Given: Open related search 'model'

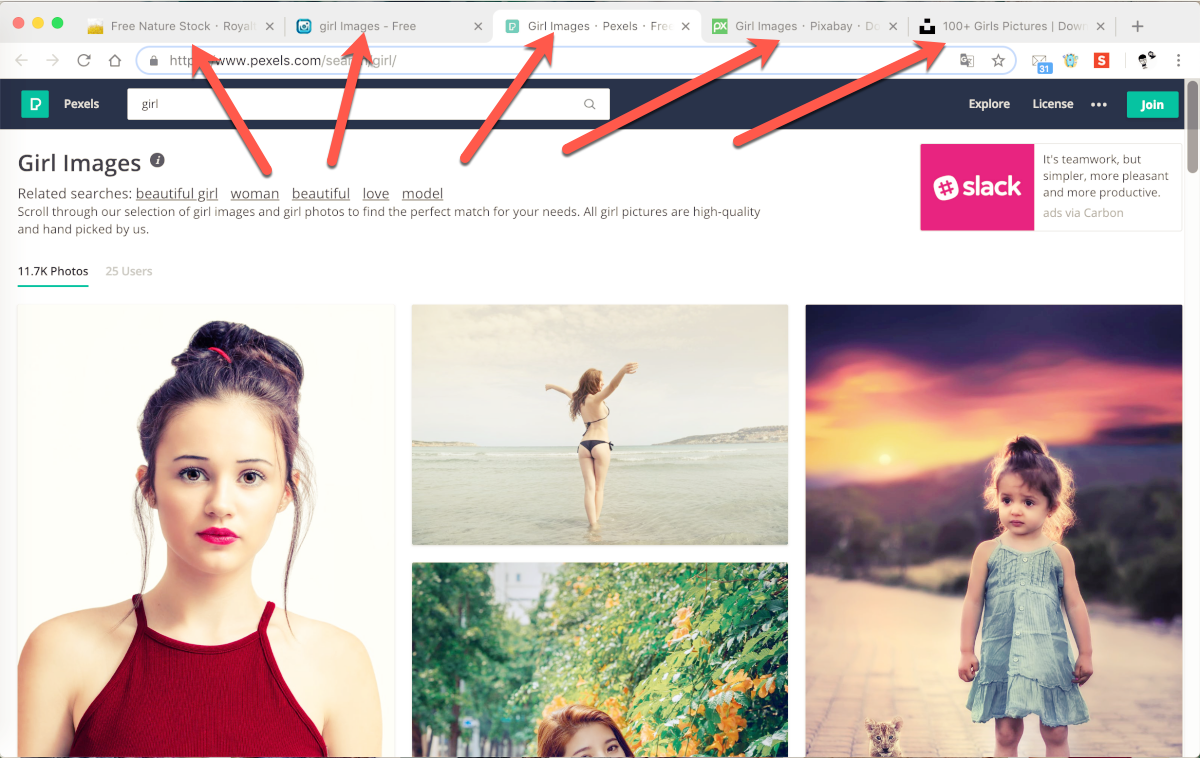Looking at the screenshot, I should 422,193.
